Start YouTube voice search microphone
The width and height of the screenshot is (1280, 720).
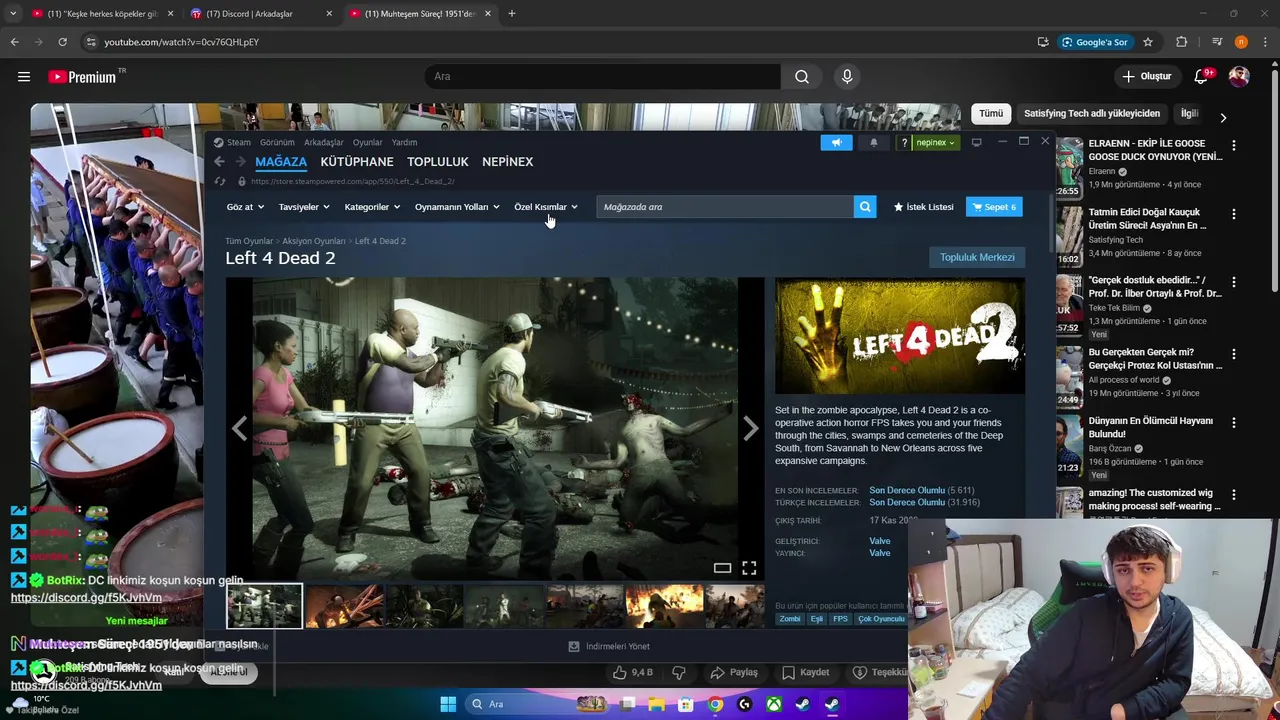847,76
